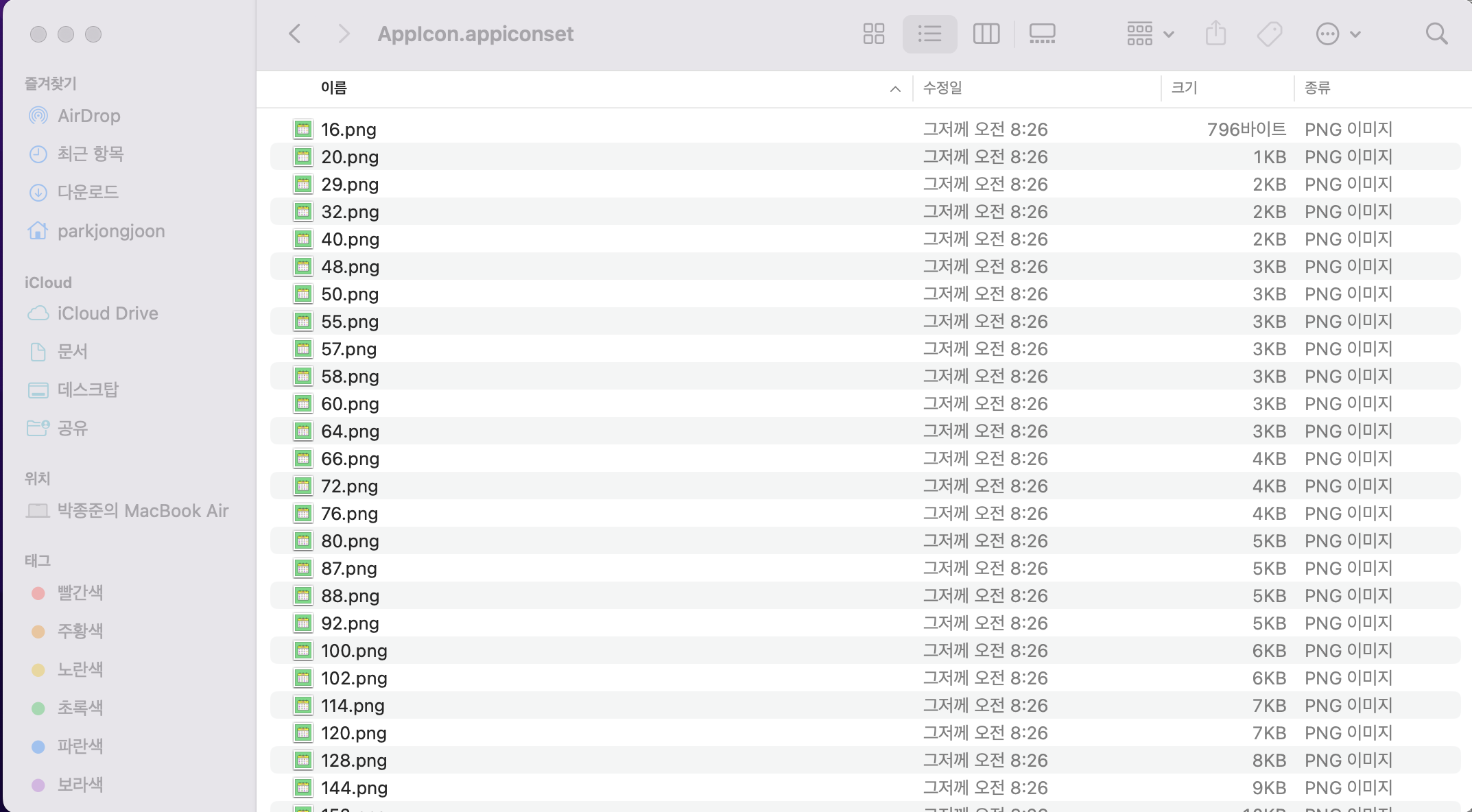Toggle sort direction arrow on 이름 column
Screen dimensions: 1472x812
[x=895, y=88]
